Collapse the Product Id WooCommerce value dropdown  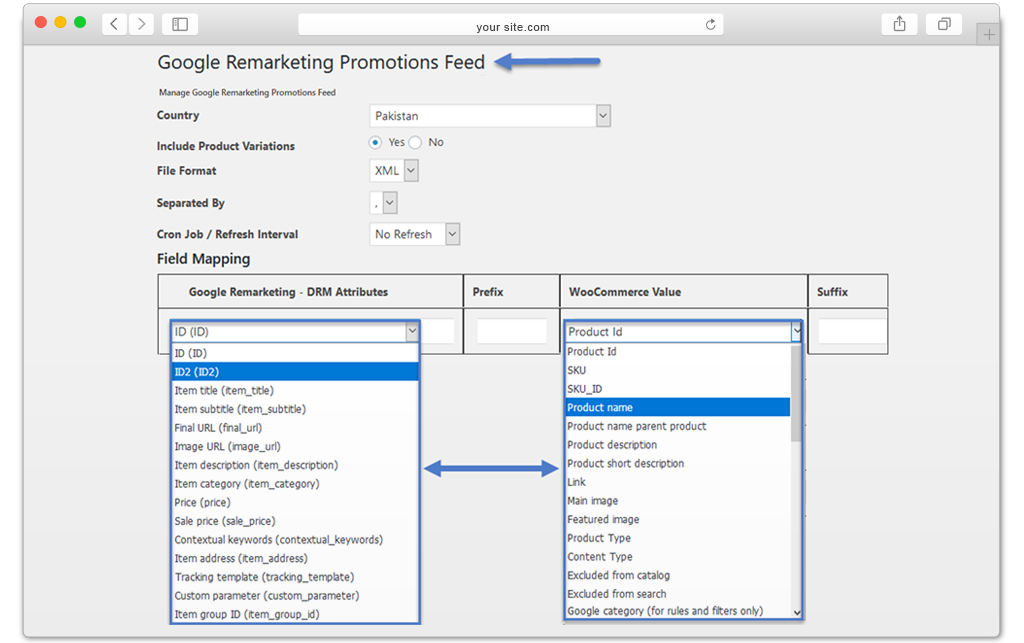pos(796,332)
